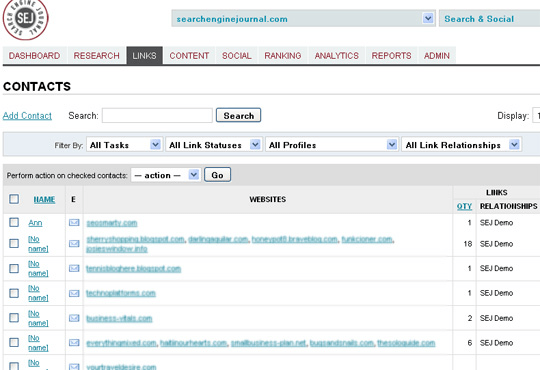The image size is (540, 370).
Task: Expand the All Link Relationships filter
Action: tap(461, 145)
